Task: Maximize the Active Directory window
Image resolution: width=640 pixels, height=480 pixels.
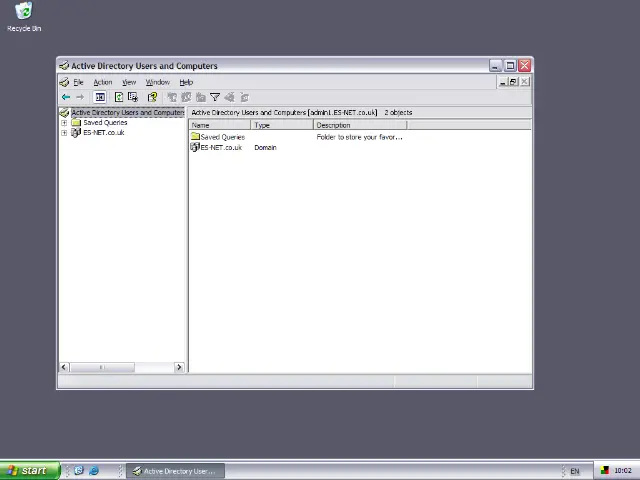Action: pyautogui.click(x=510, y=65)
